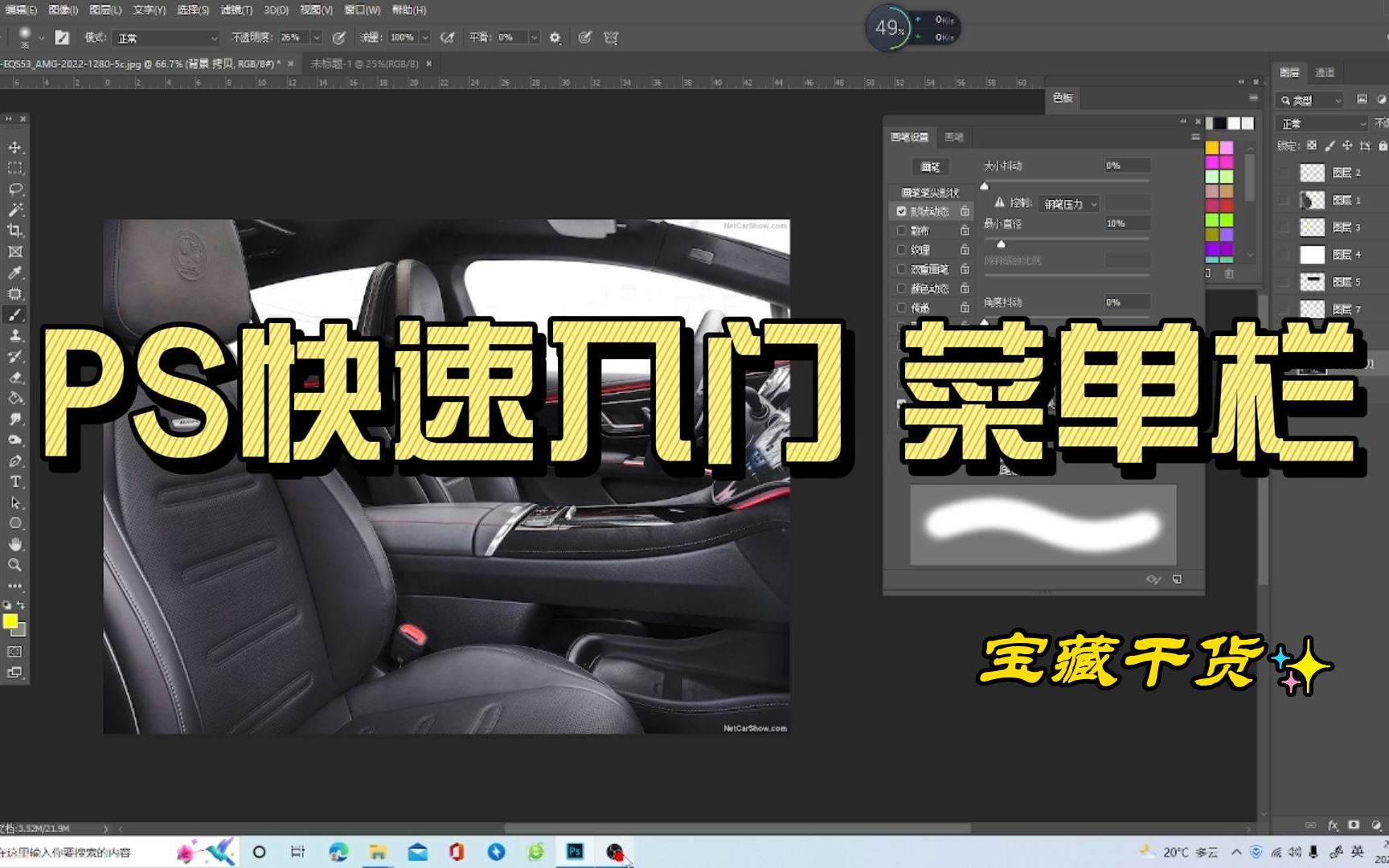The height and width of the screenshot is (868, 1389).
Task: Change screen mode from toolbar
Action: (15, 673)
